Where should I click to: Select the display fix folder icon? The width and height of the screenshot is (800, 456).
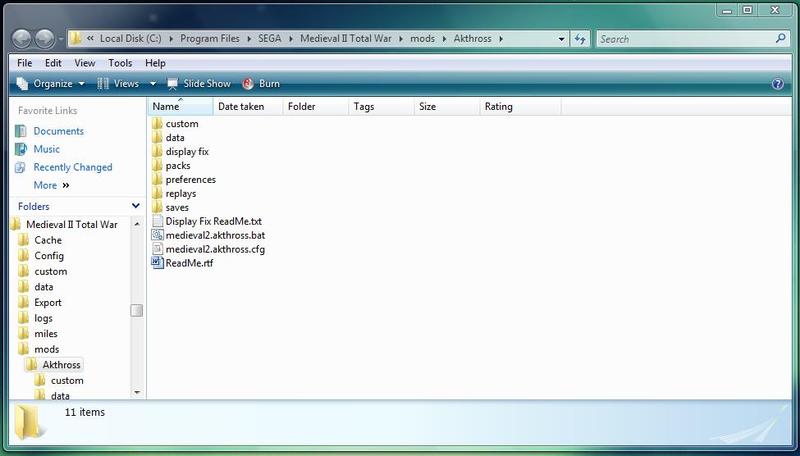point(158,151)
